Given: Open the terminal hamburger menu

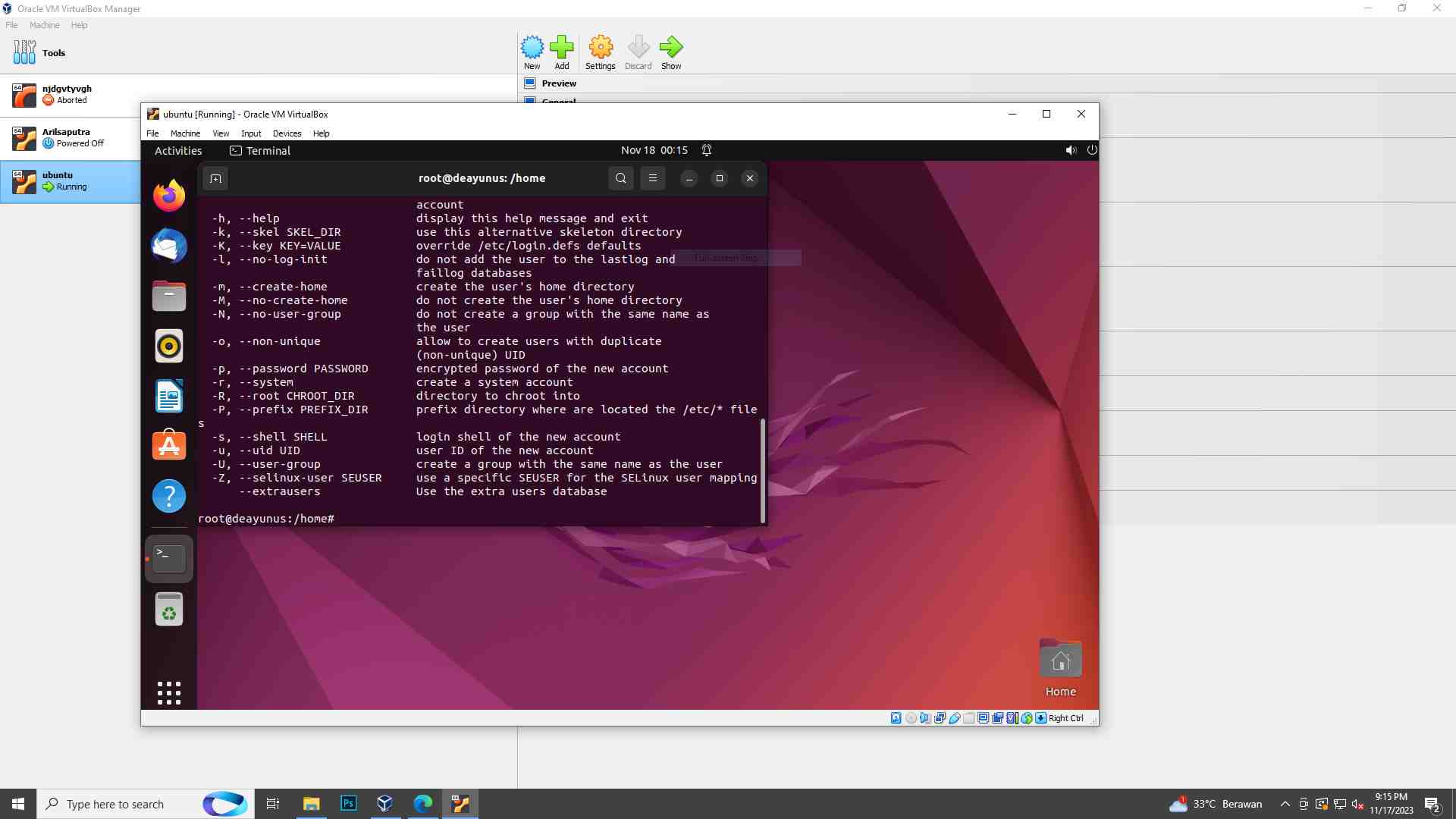Looking at the screenshot, I should pos(653,178).
